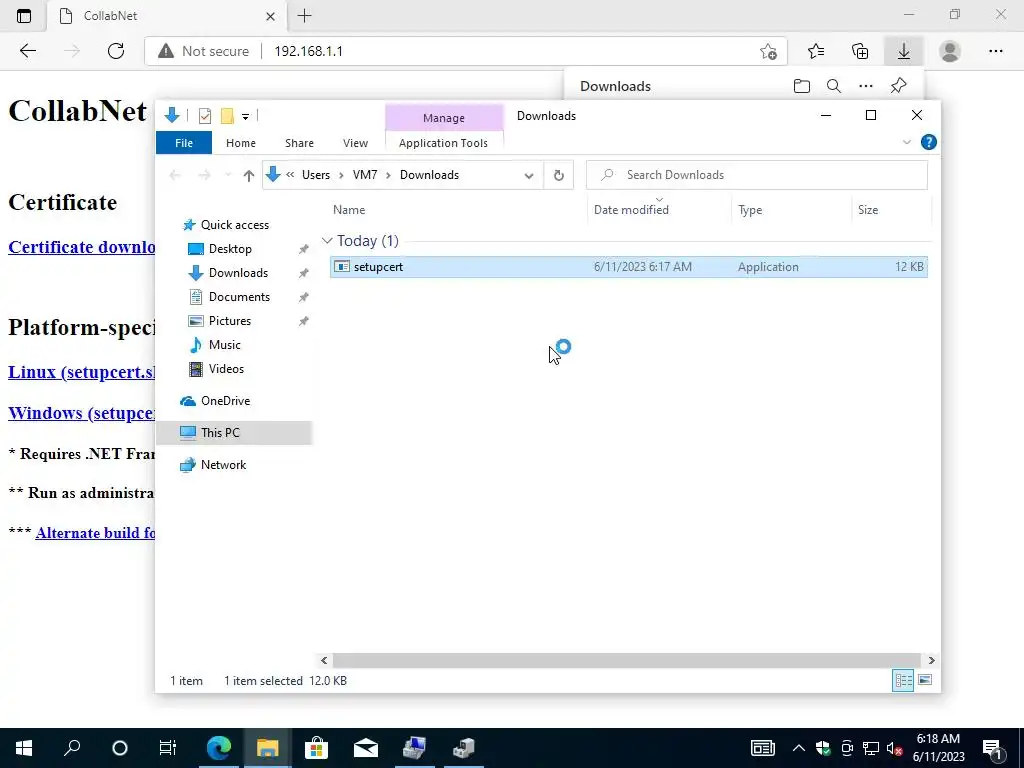The image size is (1024, 768).
Task: Open the Mail app from taskbar
Action: 366,748
